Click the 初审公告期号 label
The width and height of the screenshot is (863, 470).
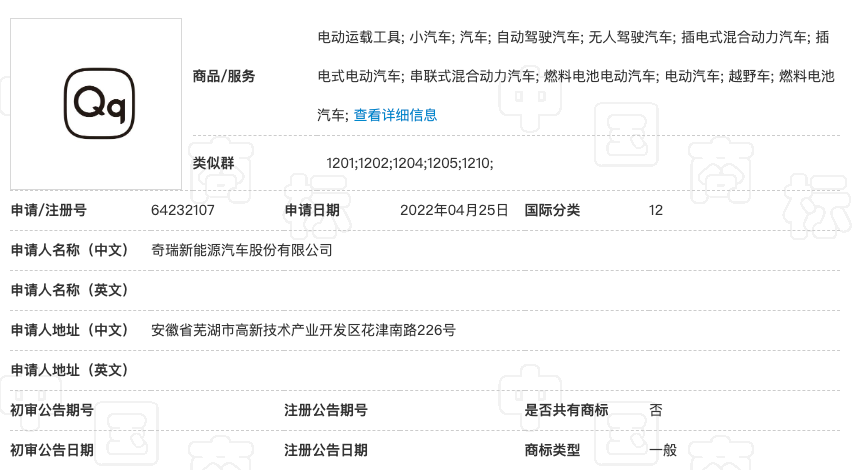click(52, 410)
